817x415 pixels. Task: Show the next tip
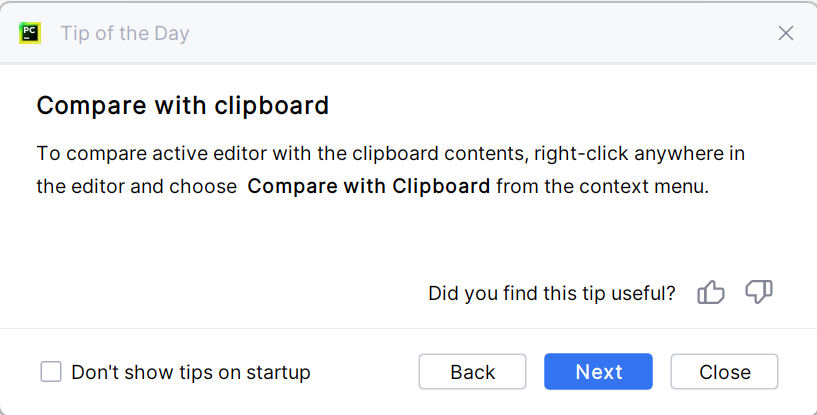point(598,372)
